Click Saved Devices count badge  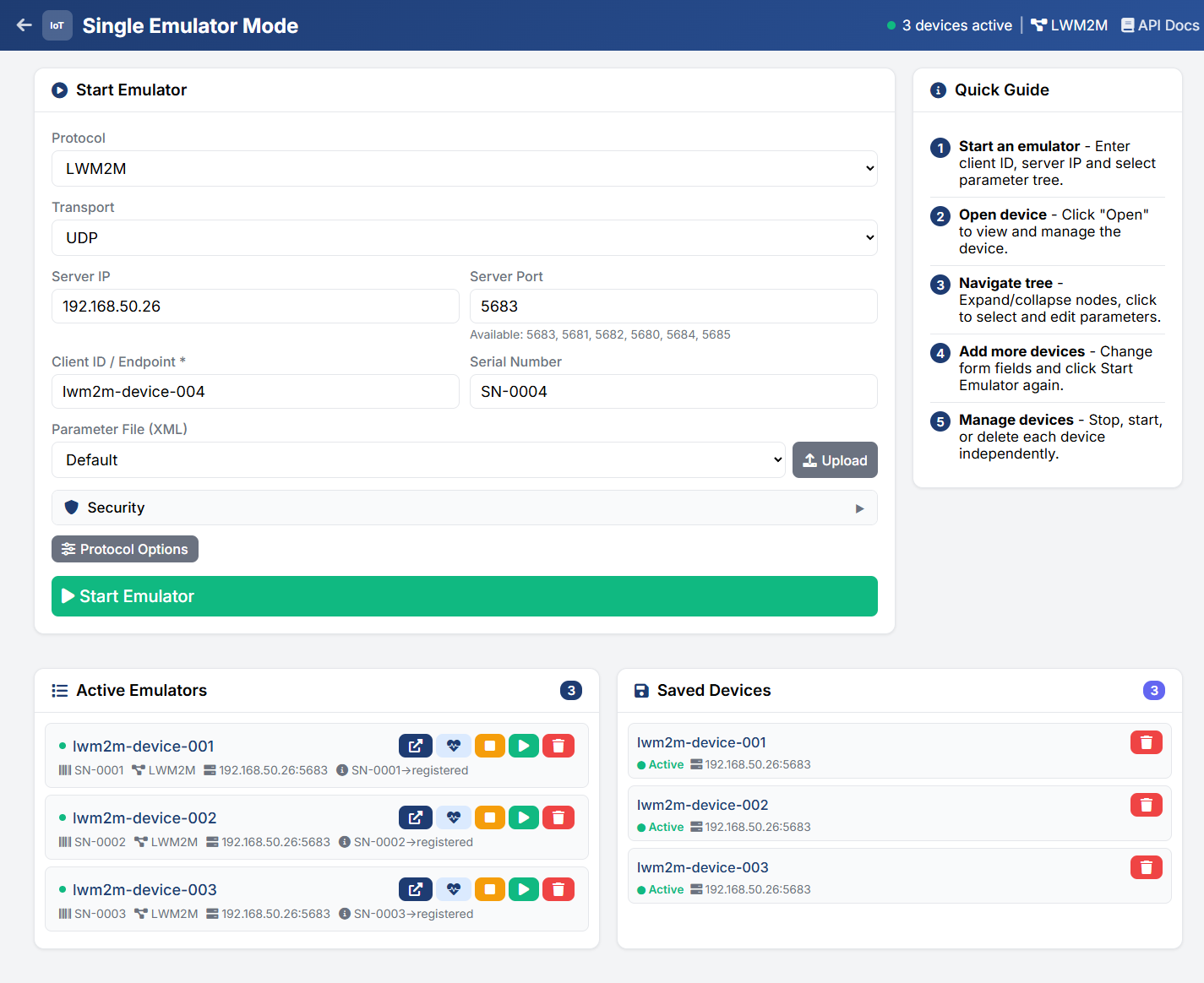click(x=1154, y=691)
